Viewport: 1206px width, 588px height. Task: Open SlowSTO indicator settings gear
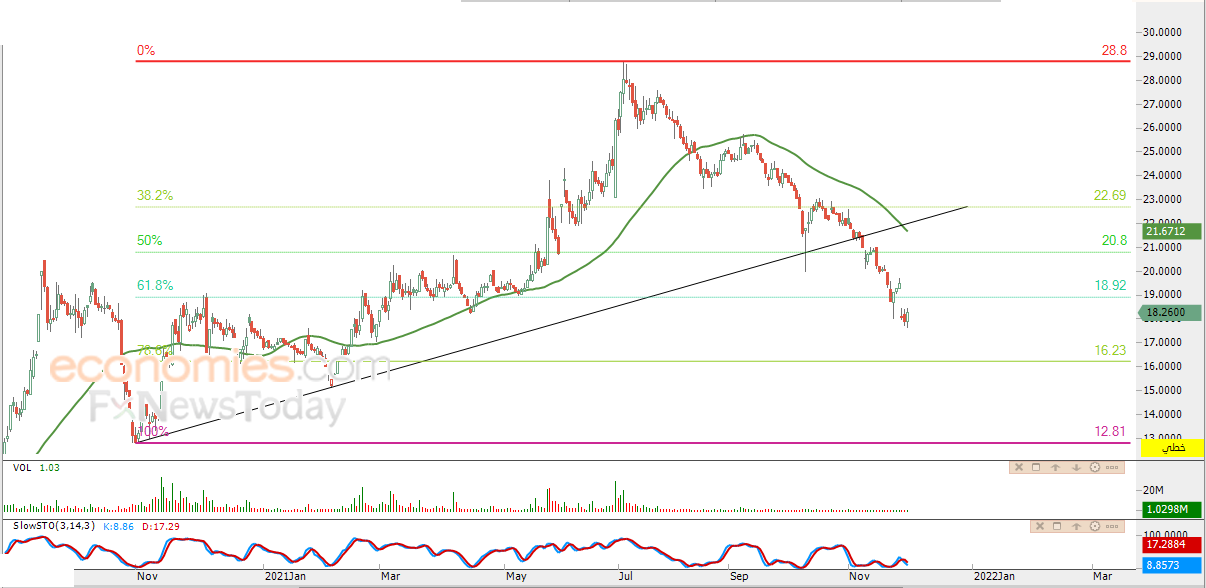coord(1095,526)
